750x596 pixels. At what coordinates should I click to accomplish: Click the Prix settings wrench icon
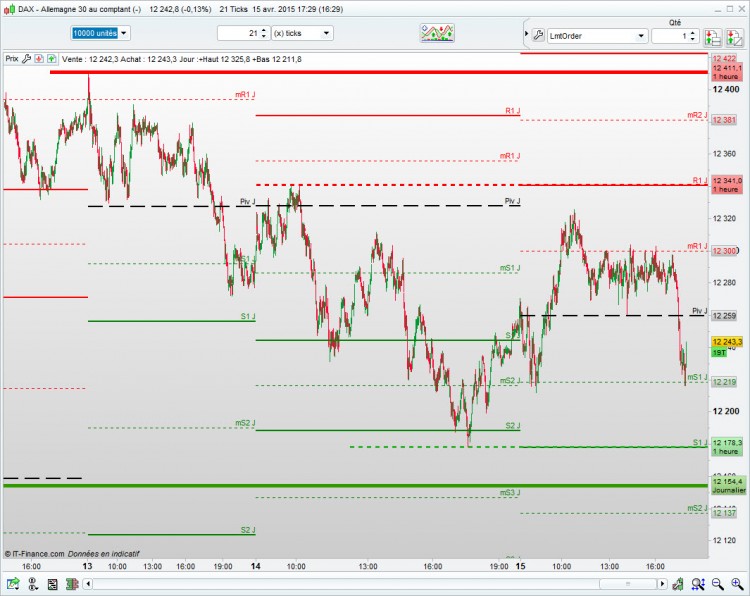[x=26, y=59]
